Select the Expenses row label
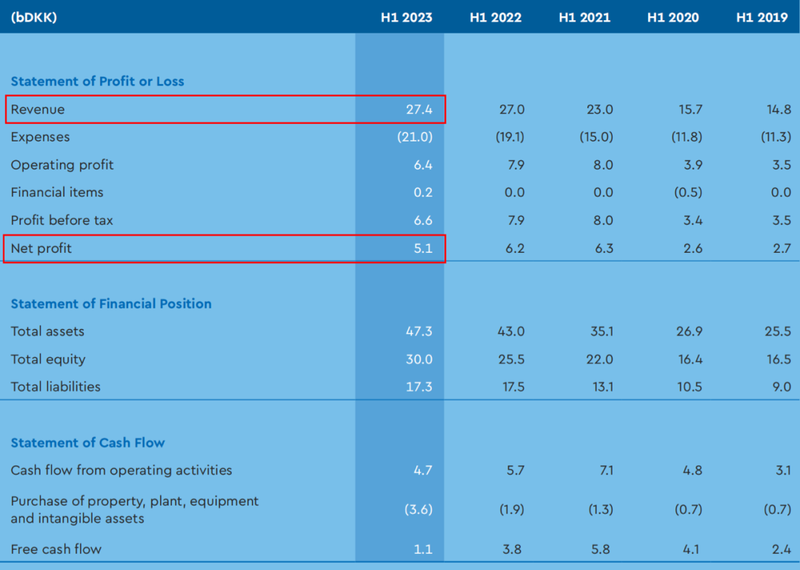Viewport: 800px width, 570px height. (x=40, y=137)
